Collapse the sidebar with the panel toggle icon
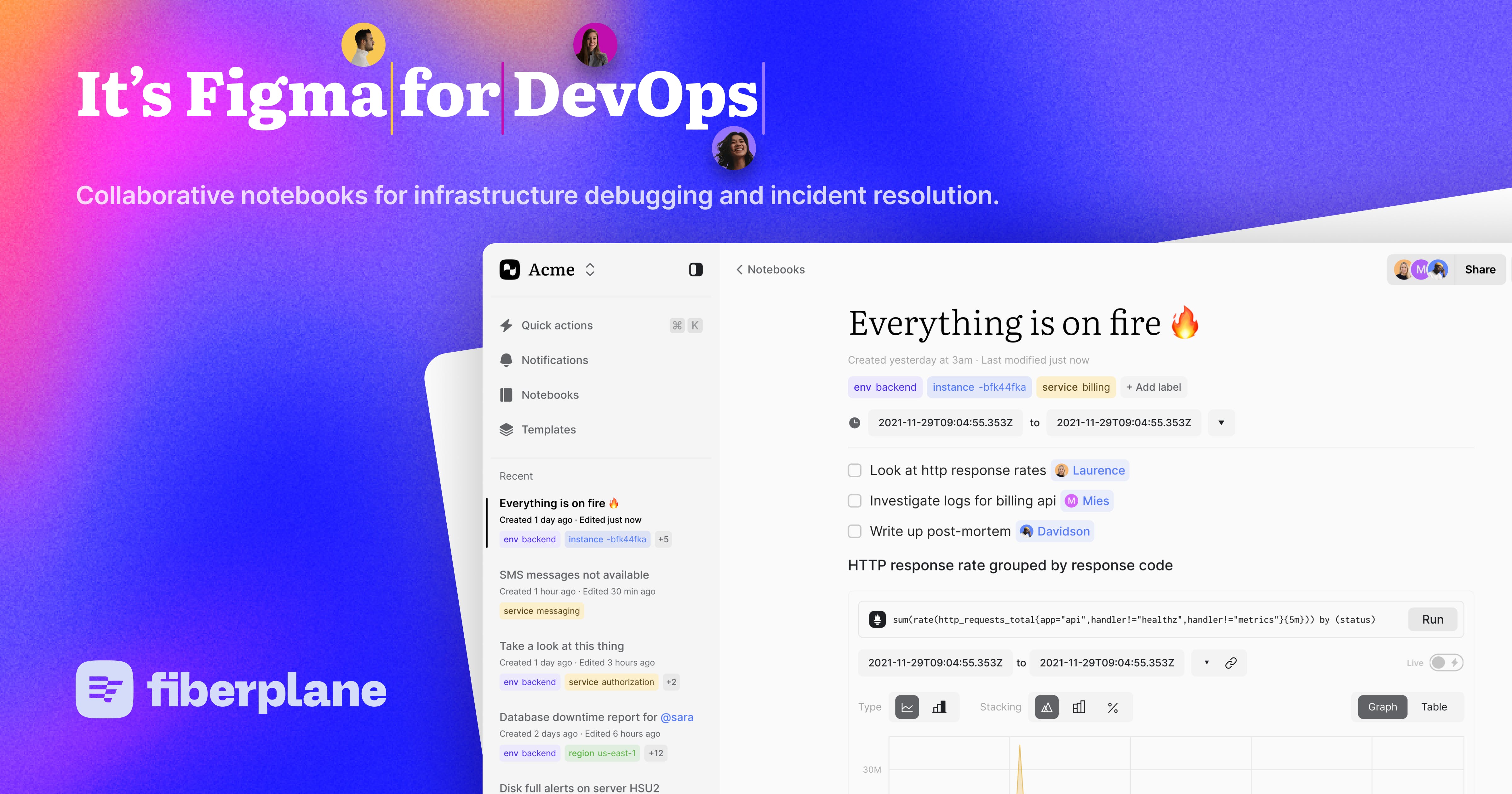 (x=696, y=270)
